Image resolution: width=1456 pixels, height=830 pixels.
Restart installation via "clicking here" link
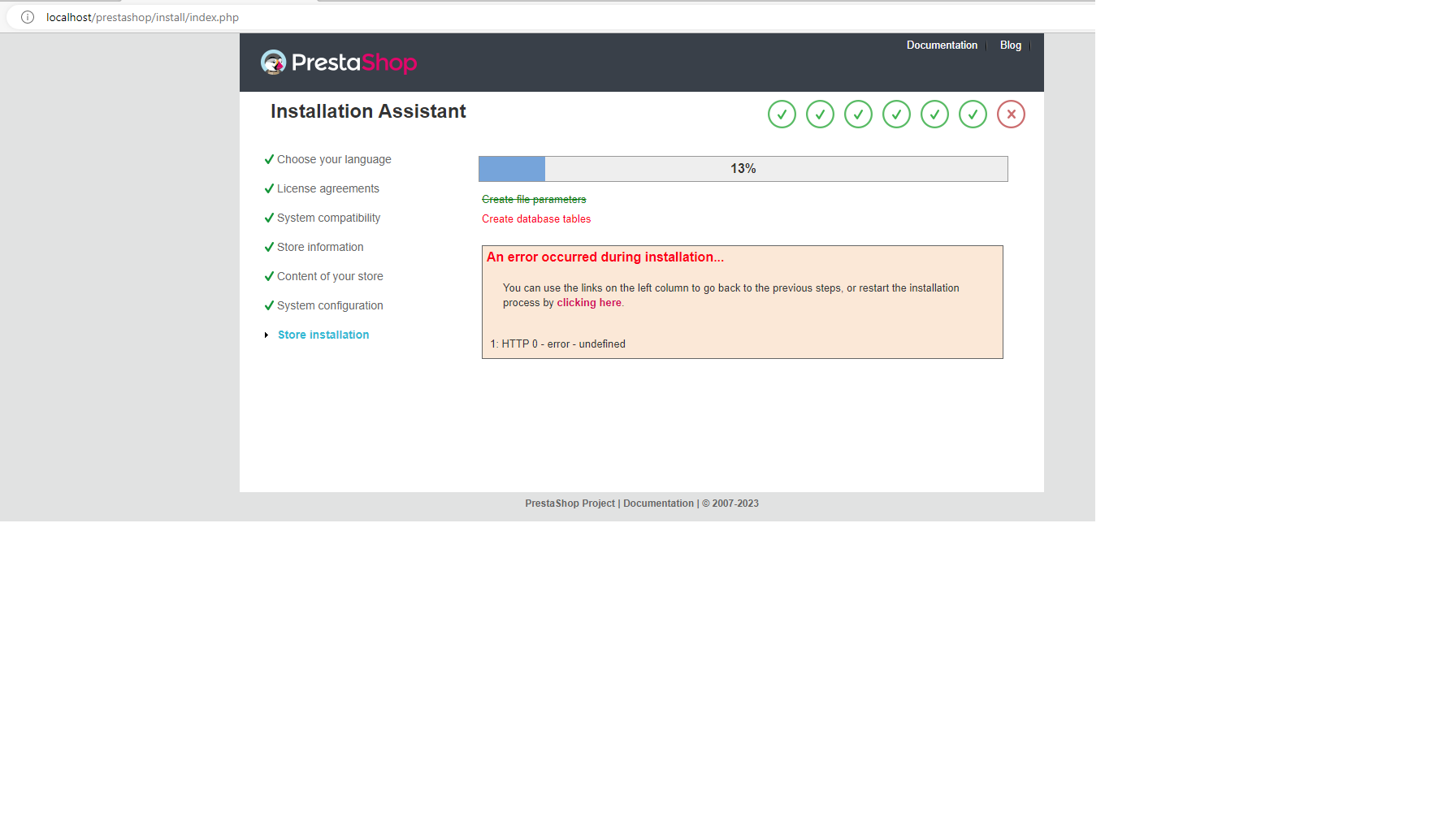[589, 303]
